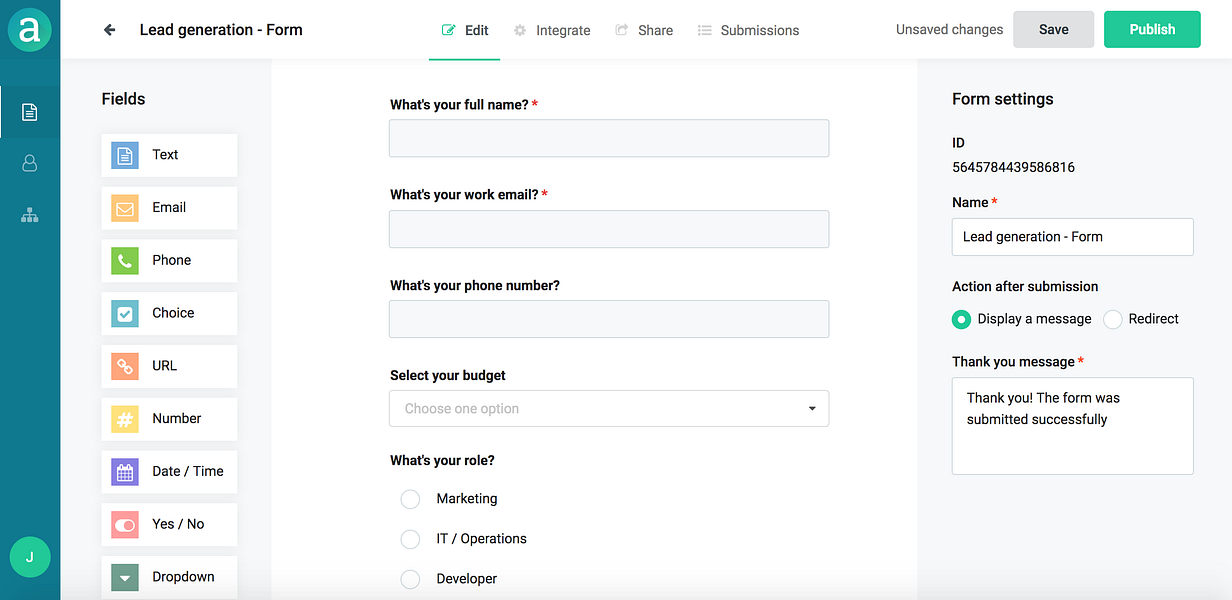Click the Save button

1053,30
